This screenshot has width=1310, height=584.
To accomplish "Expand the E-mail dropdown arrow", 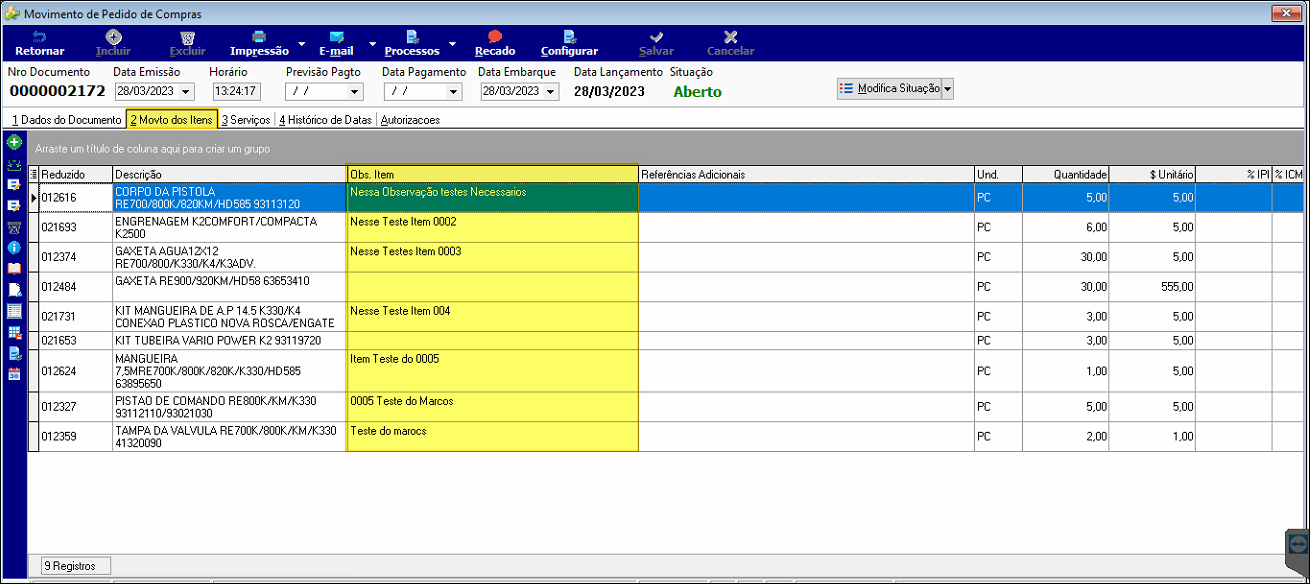I will (x=373, y=44).
